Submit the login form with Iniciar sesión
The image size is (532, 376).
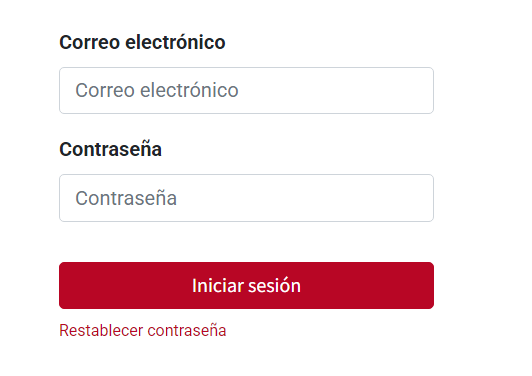click(246, 285)
